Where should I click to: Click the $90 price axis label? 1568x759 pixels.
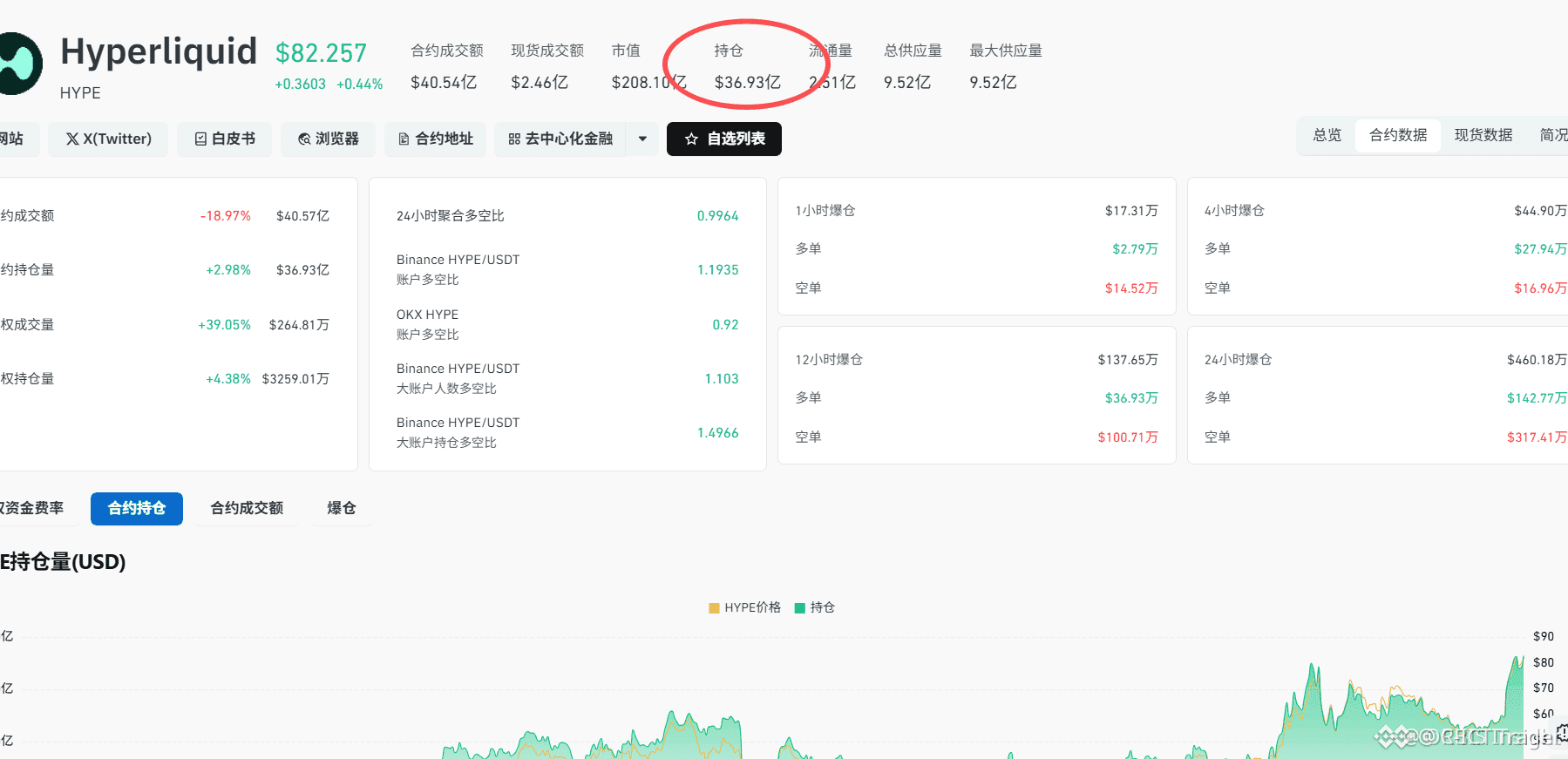click(1544, 637)
